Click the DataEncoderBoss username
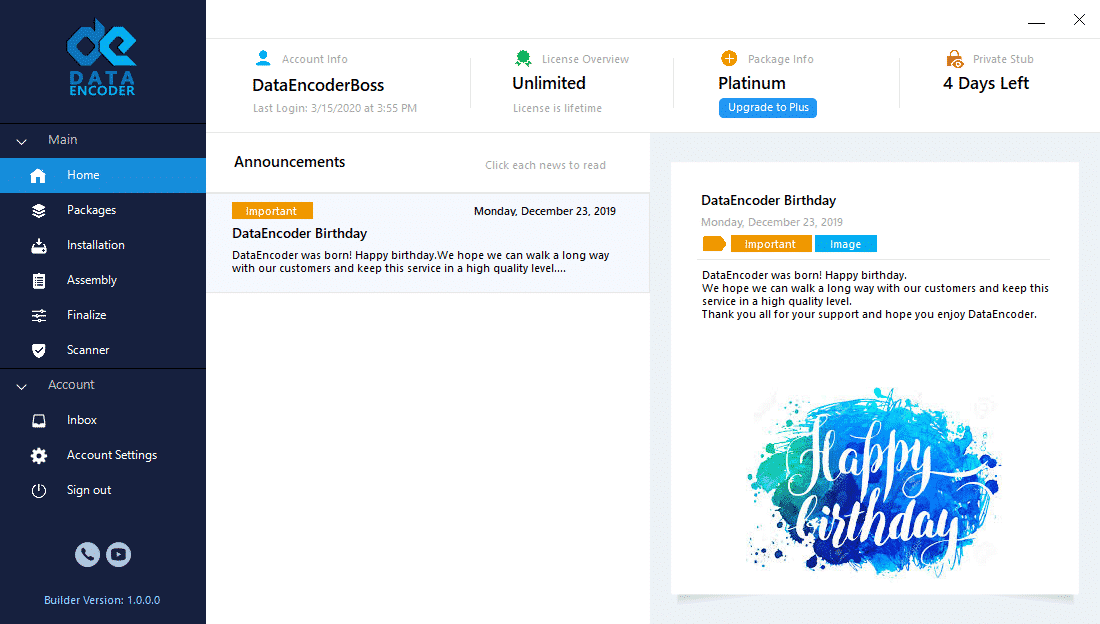Screen dimensions: 1100x624 [318, 85]
